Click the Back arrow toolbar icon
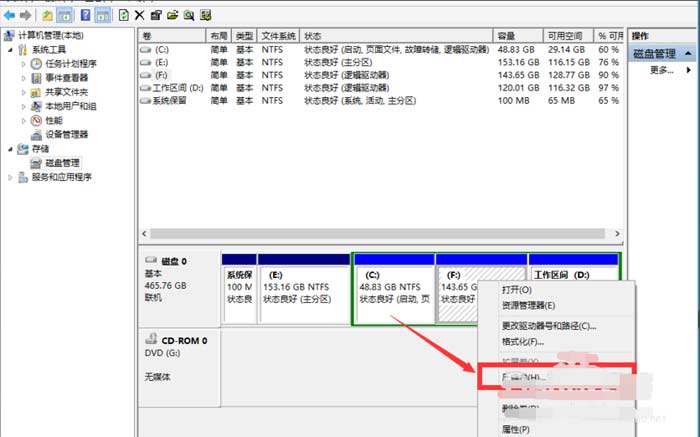The image size is (700, 437). [9, 16]
